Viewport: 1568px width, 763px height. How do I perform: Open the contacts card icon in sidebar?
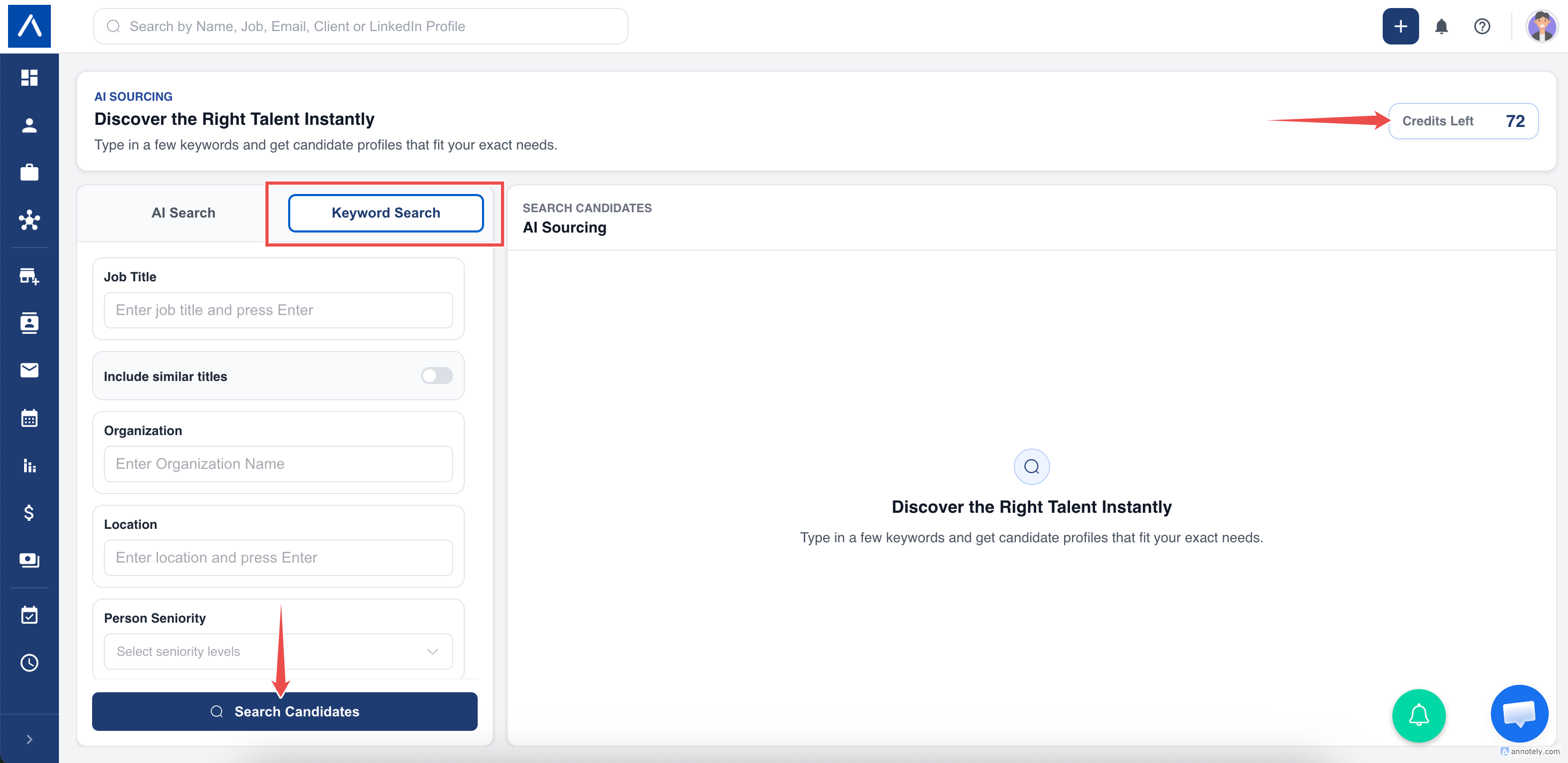[29, 323]
